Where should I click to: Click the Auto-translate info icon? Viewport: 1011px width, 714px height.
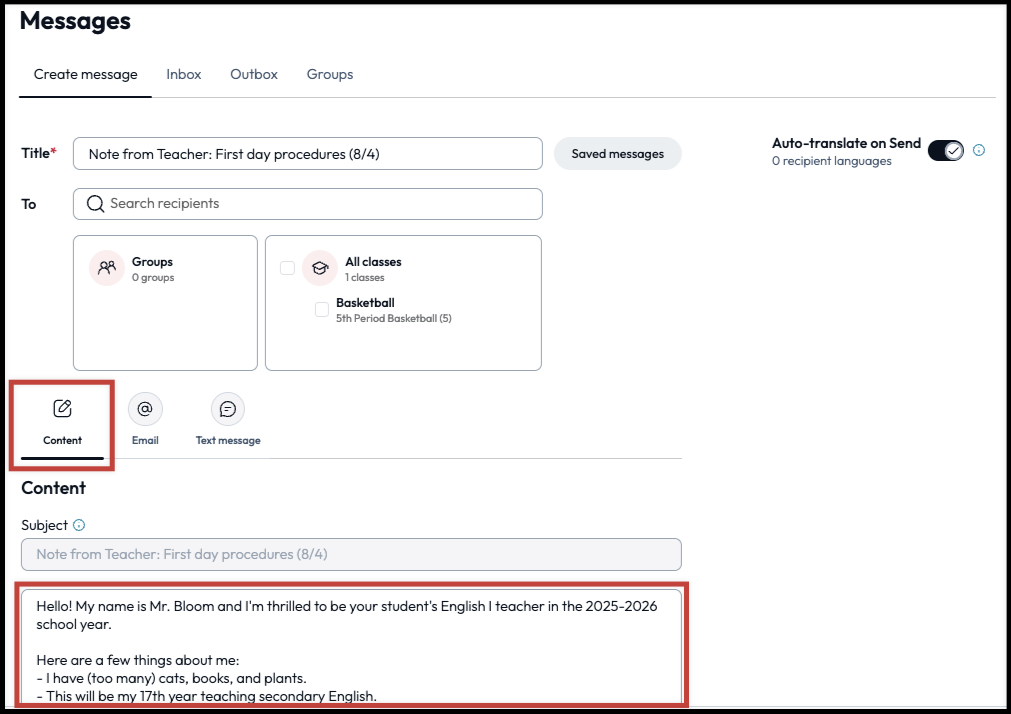point(979,150)
